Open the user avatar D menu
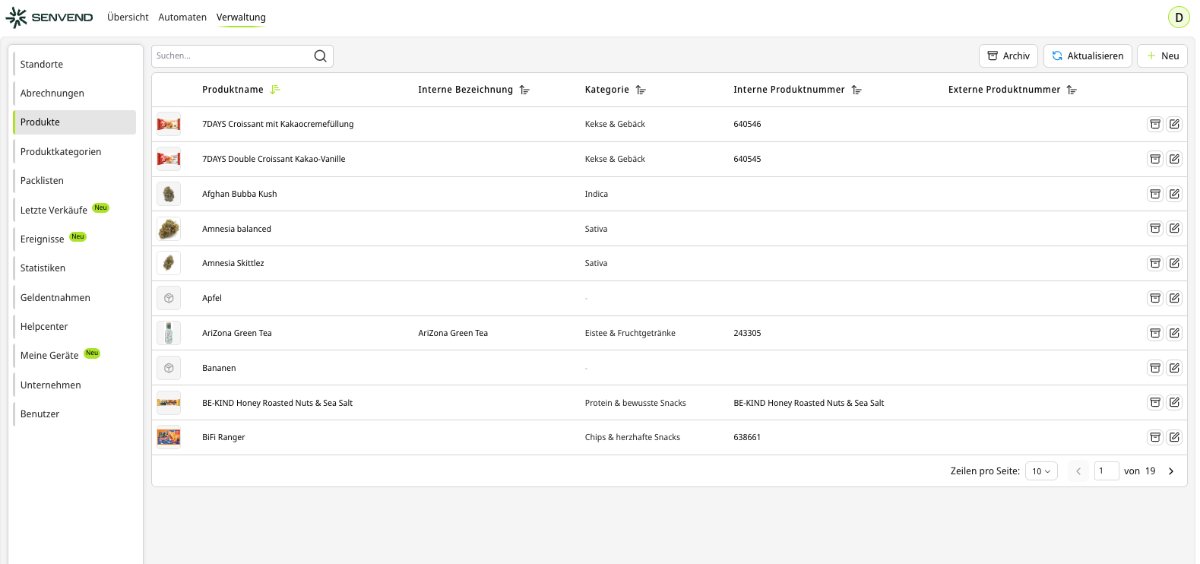 point(1178,17)
